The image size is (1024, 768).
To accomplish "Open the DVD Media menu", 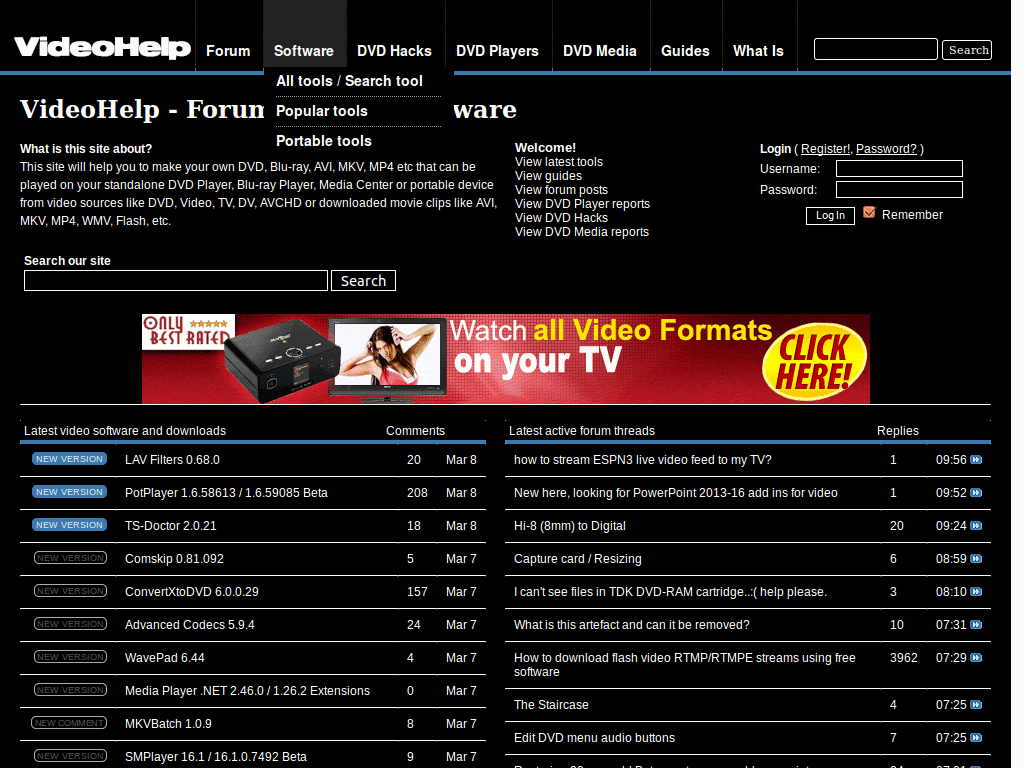I will point(600,51).
